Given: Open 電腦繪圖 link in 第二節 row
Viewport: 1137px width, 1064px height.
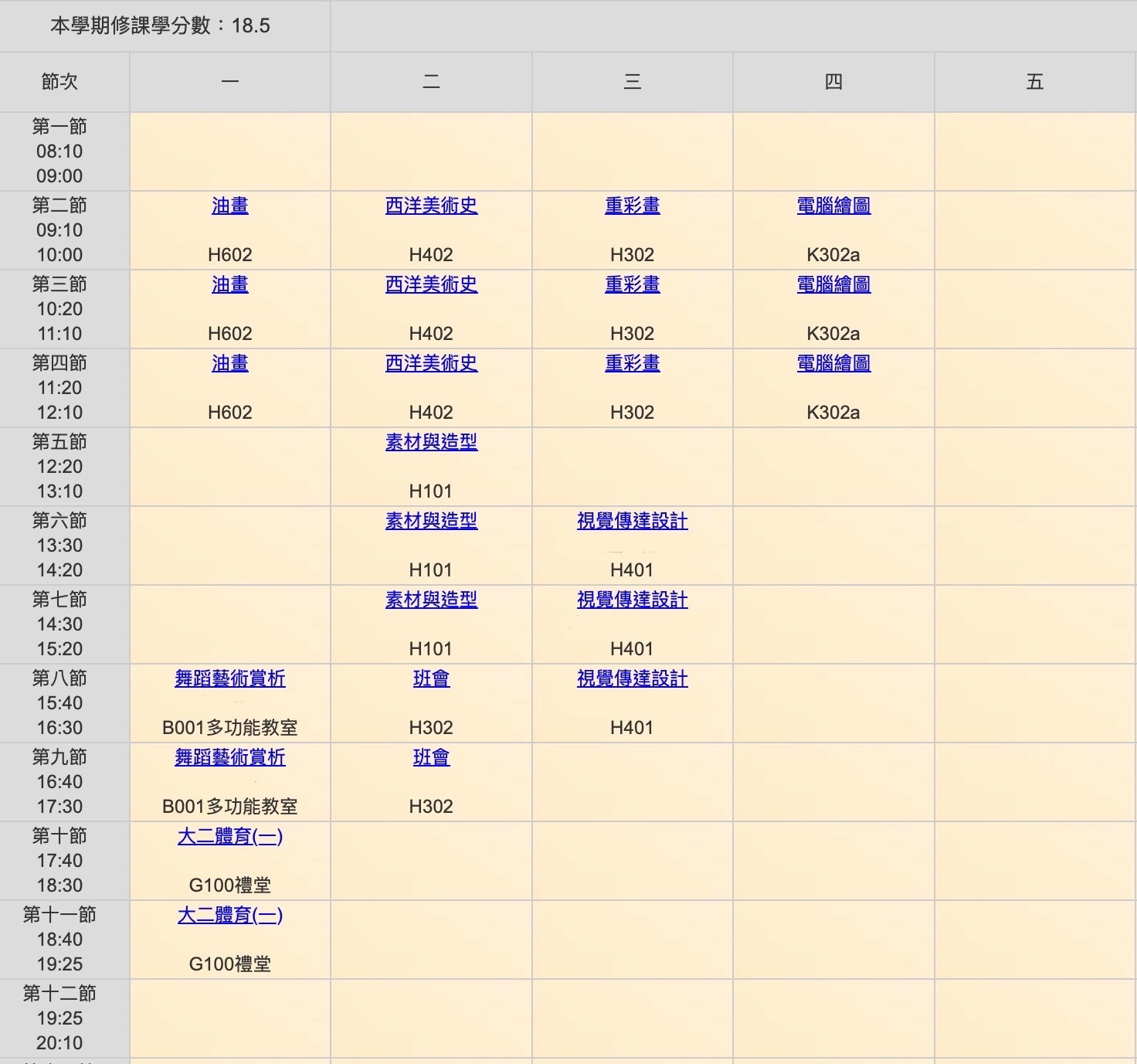Looking at the screenshot, I should point(833,206).
